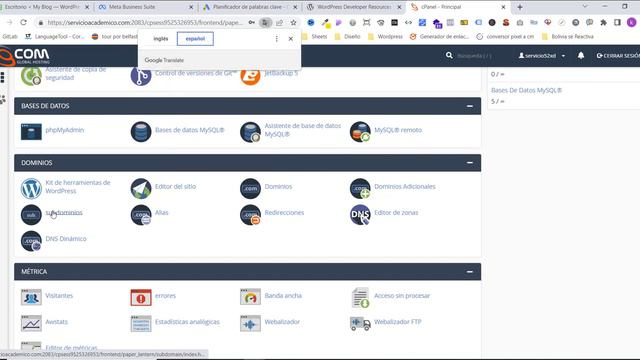Open the MySQL remoto icon

coord(360,131)
